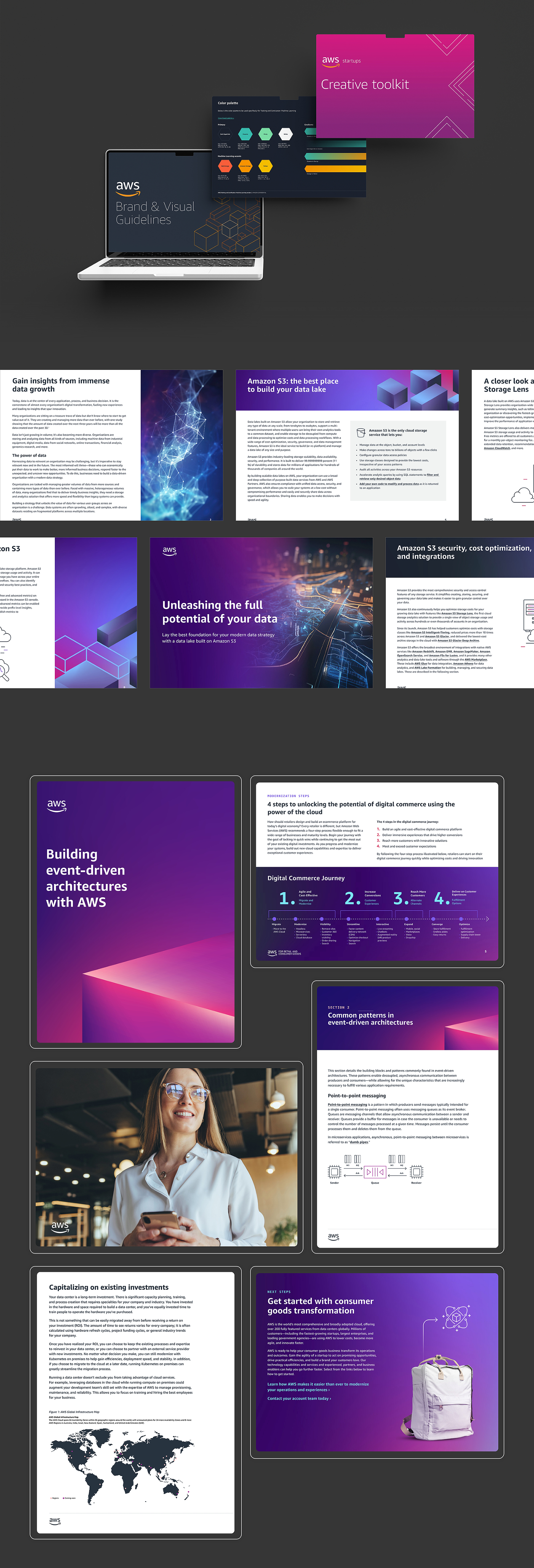Click the Queue icon in messaging diagram
The height and width of the screenshot is (1568, 534).
tap(375, 1172)
